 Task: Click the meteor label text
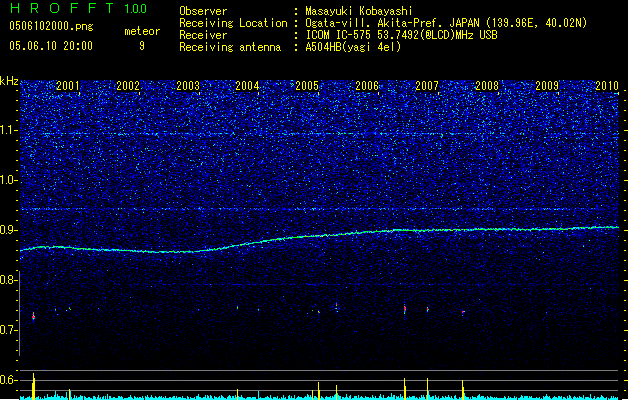click(142, 31)
